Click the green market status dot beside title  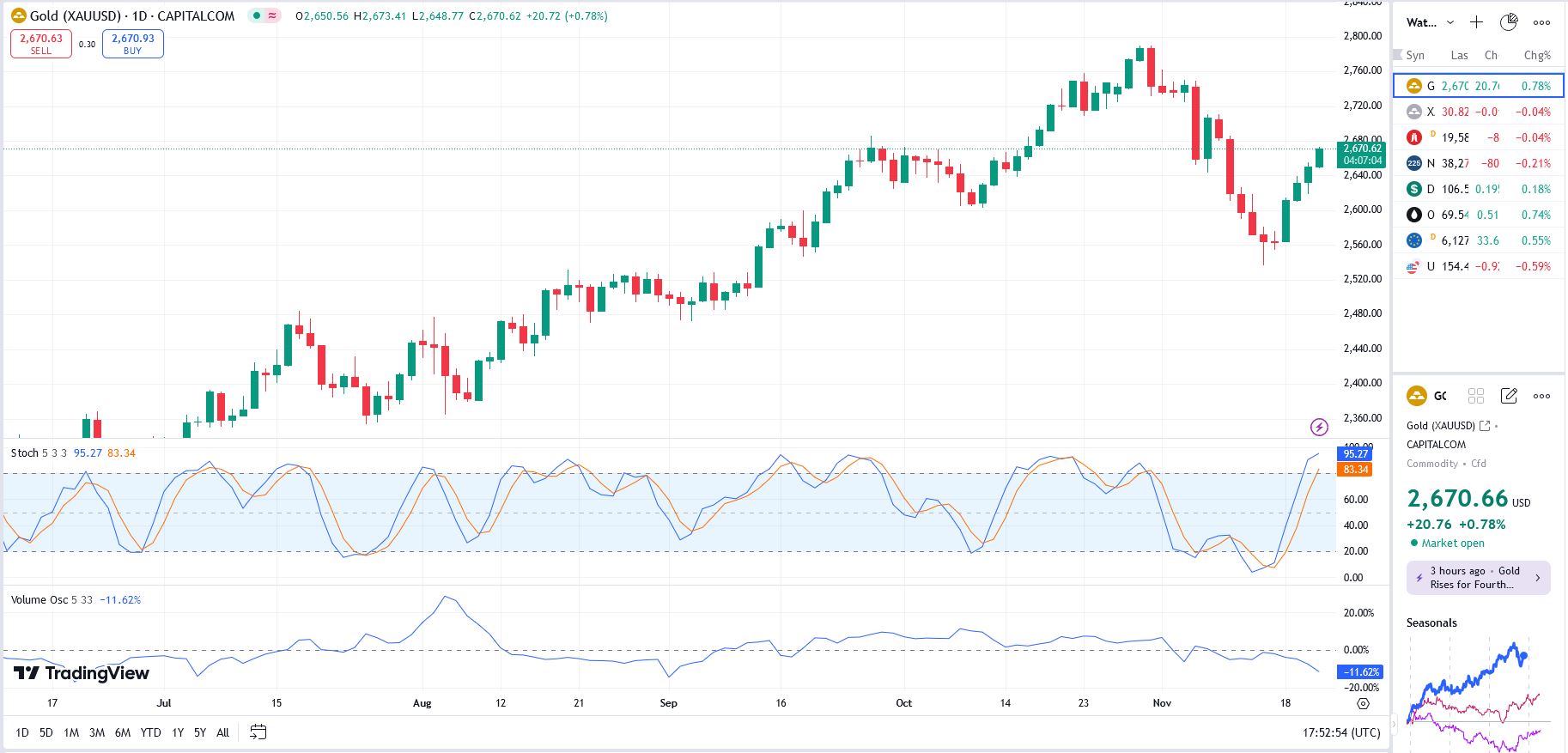[257, 15]
